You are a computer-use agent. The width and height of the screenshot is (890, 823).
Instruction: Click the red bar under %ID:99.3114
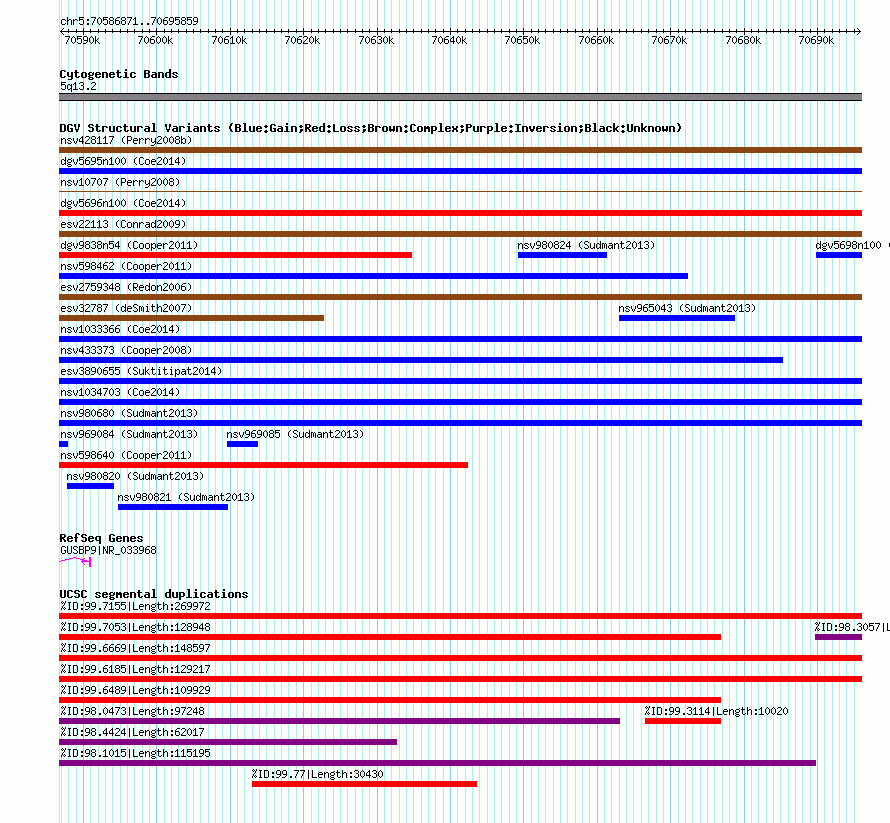(x=683, y=721)
